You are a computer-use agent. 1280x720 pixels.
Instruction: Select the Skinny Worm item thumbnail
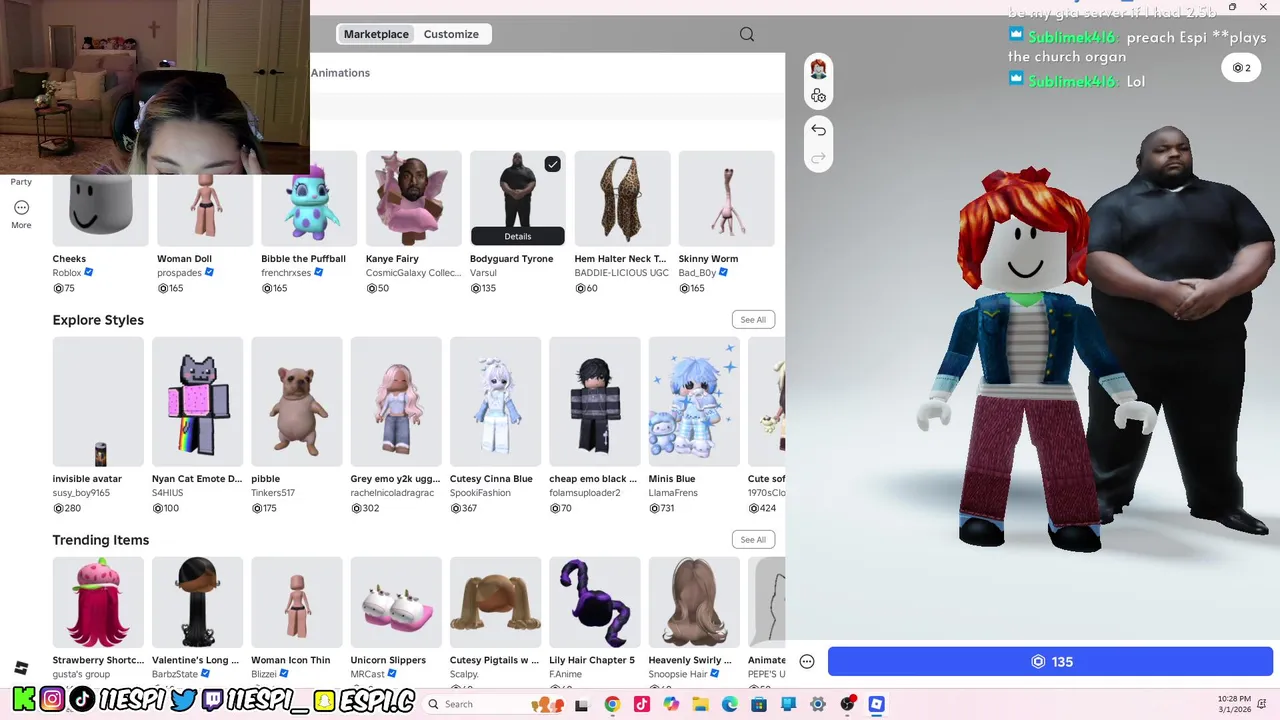click(x=726, y=198)
